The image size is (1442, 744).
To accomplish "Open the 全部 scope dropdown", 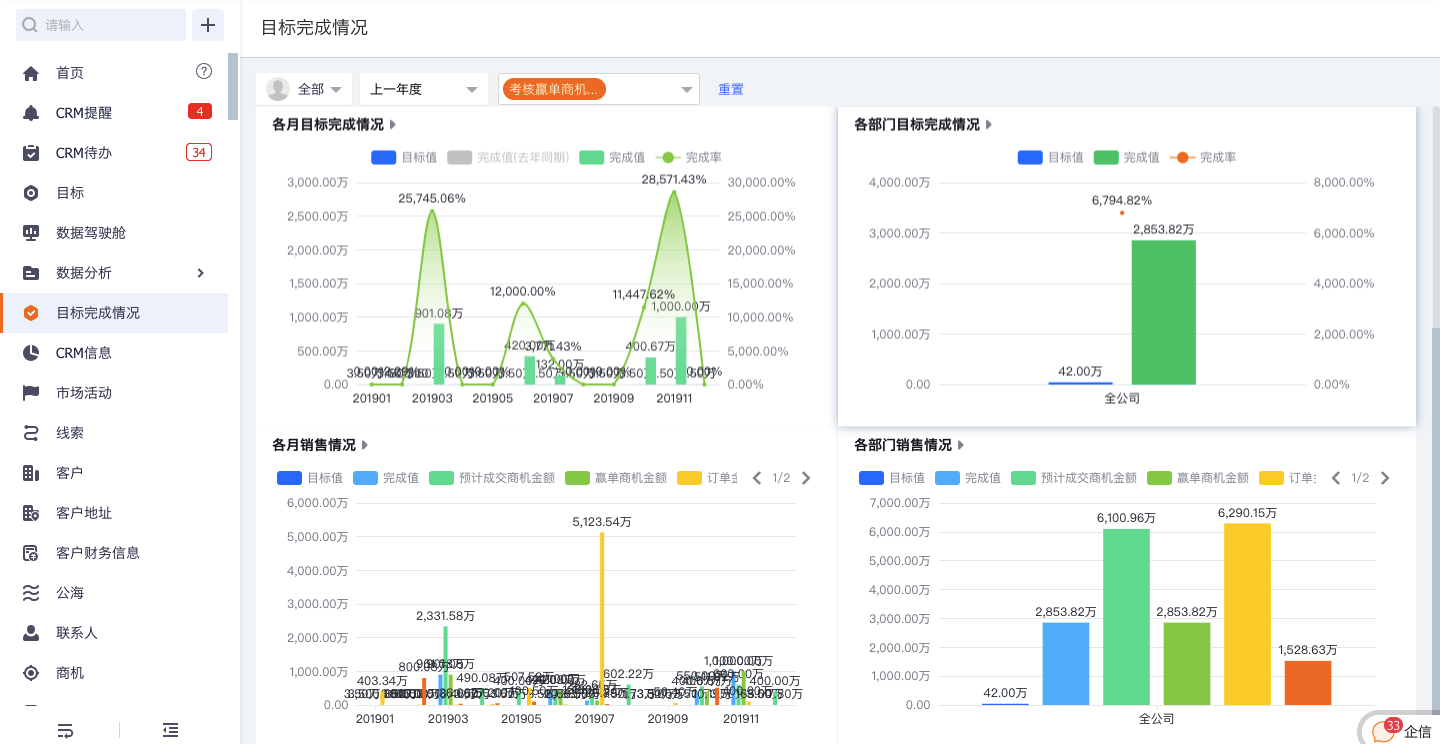I will (x=304, y=89).
